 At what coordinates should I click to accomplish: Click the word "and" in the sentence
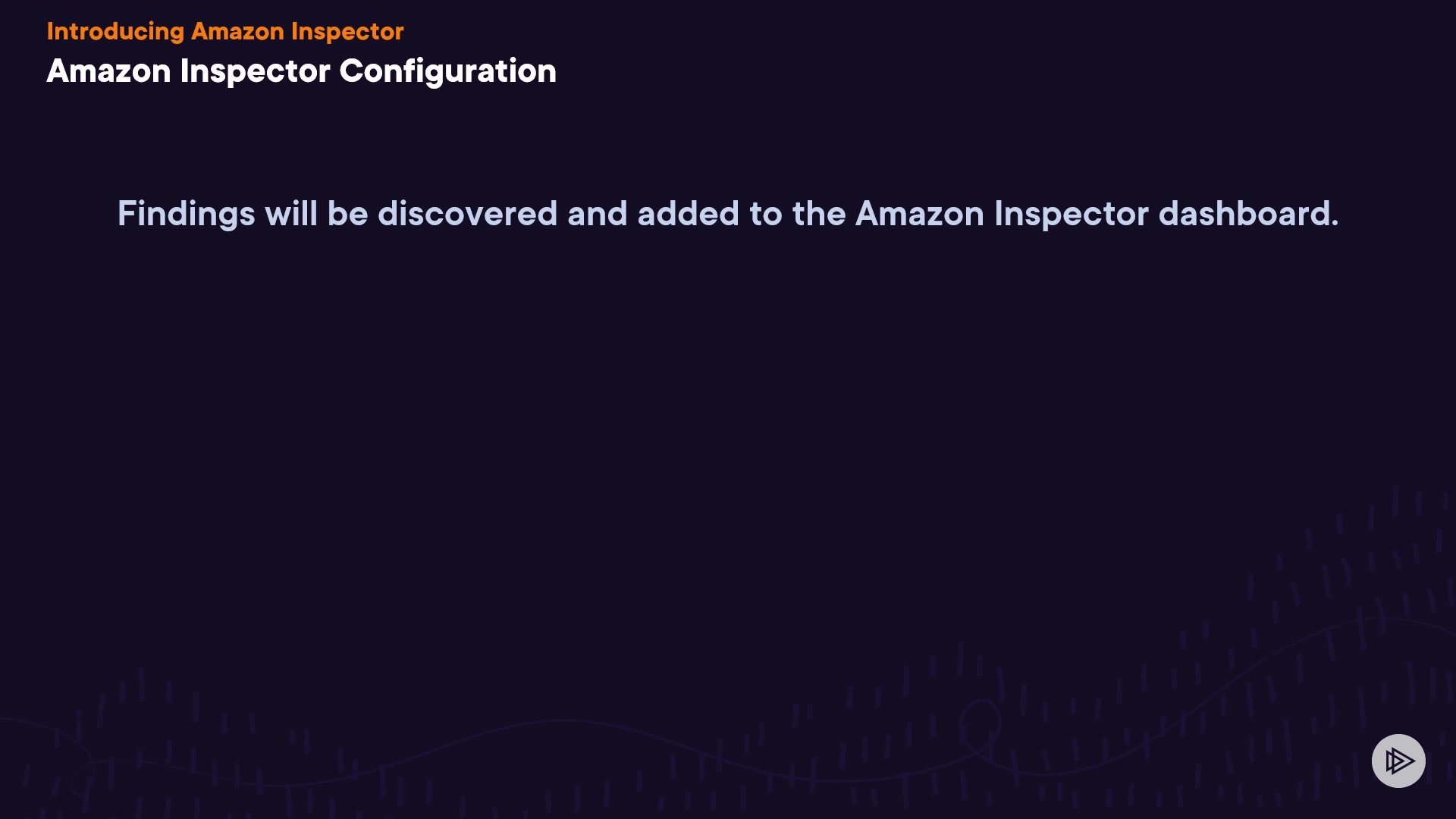tap(597, 214)
